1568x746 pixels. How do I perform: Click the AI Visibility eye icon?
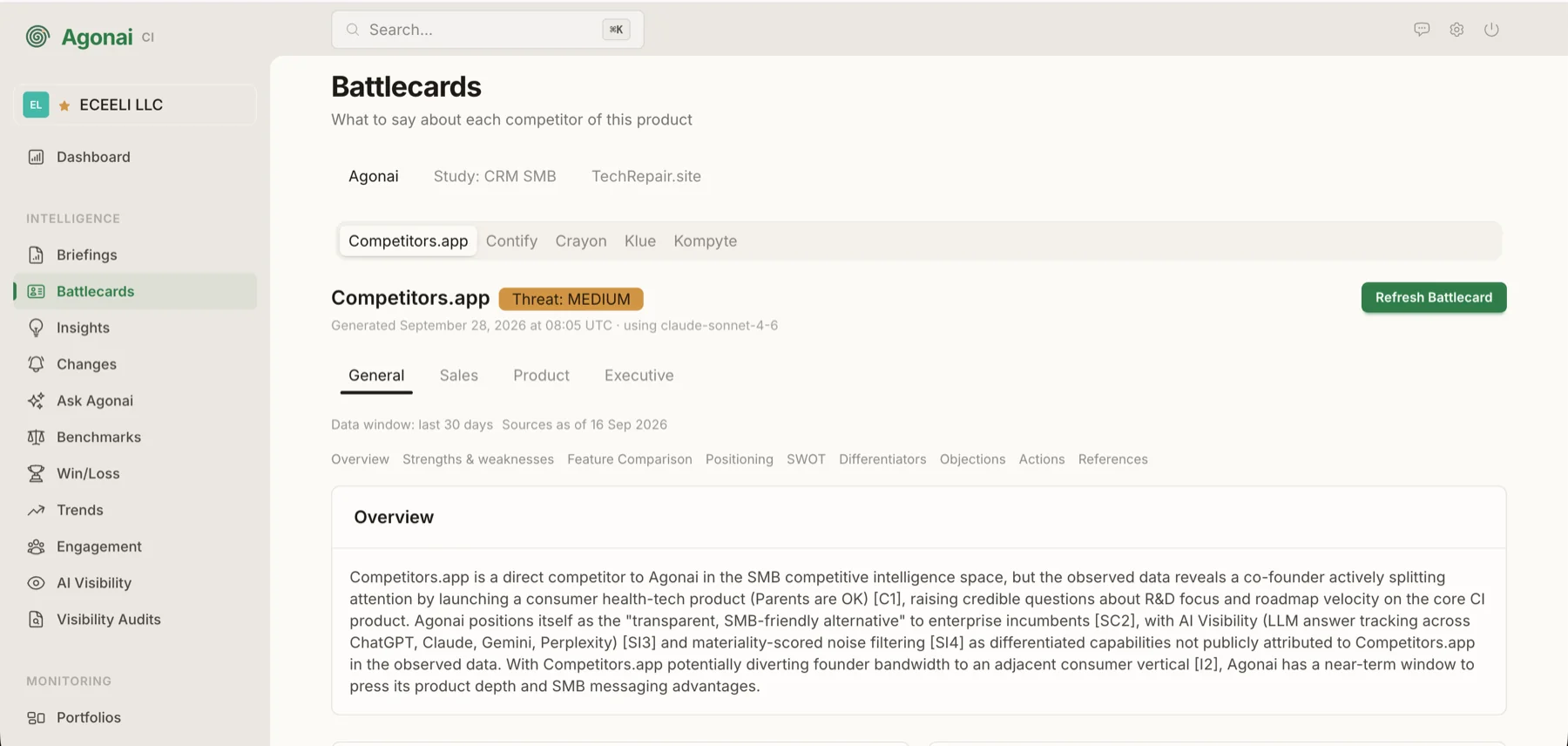36,583
